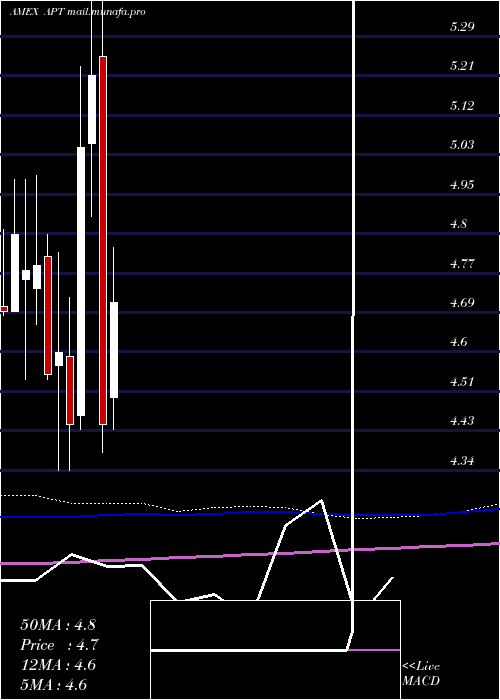This screenshot has height=700, width=500.
Task: Click the 4.77 price axis label
Action: tap(462, 263)
